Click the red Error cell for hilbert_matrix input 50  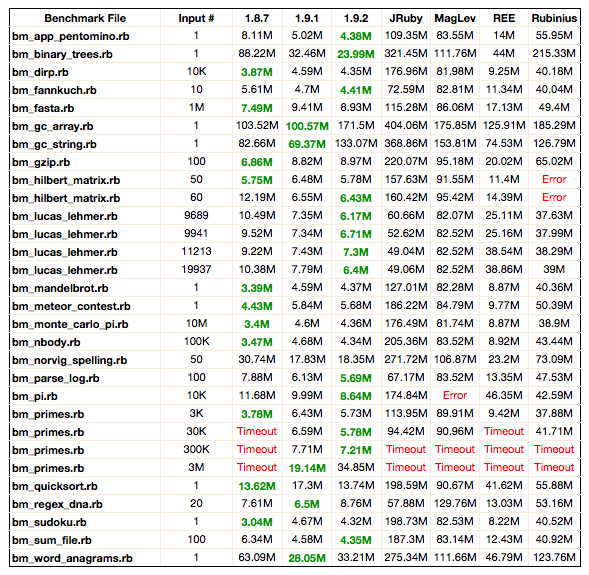554,180
